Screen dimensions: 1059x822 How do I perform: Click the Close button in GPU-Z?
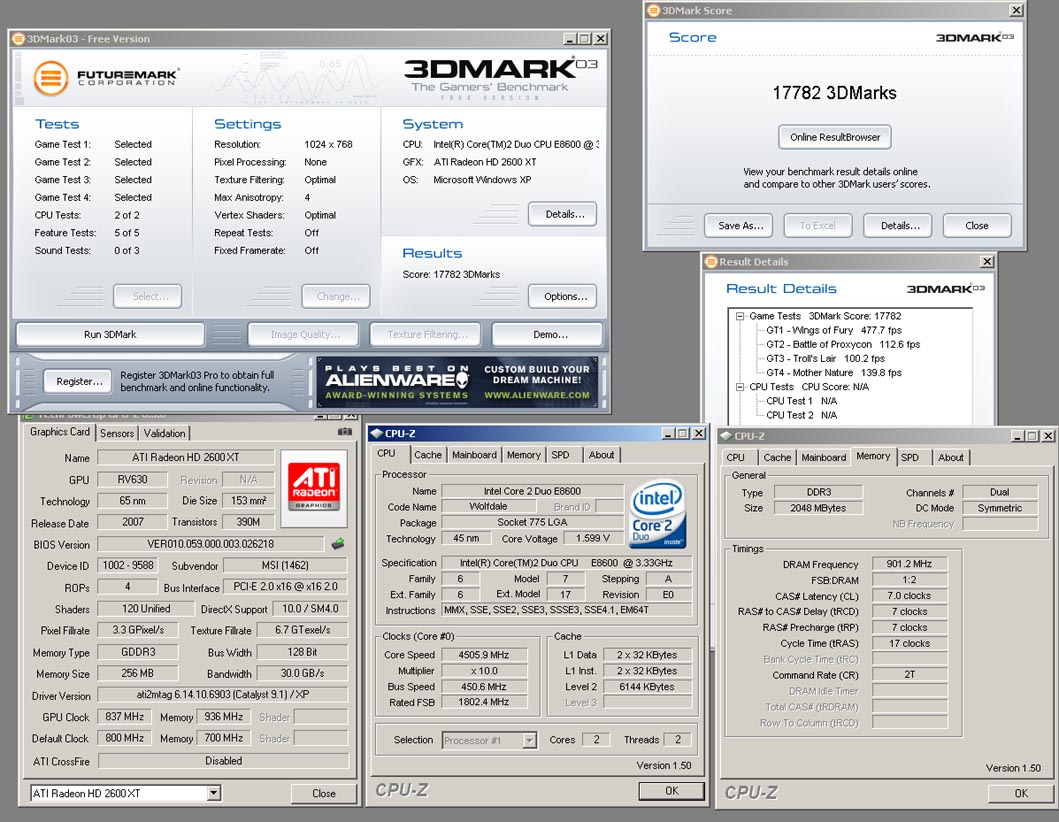point(324,794)
